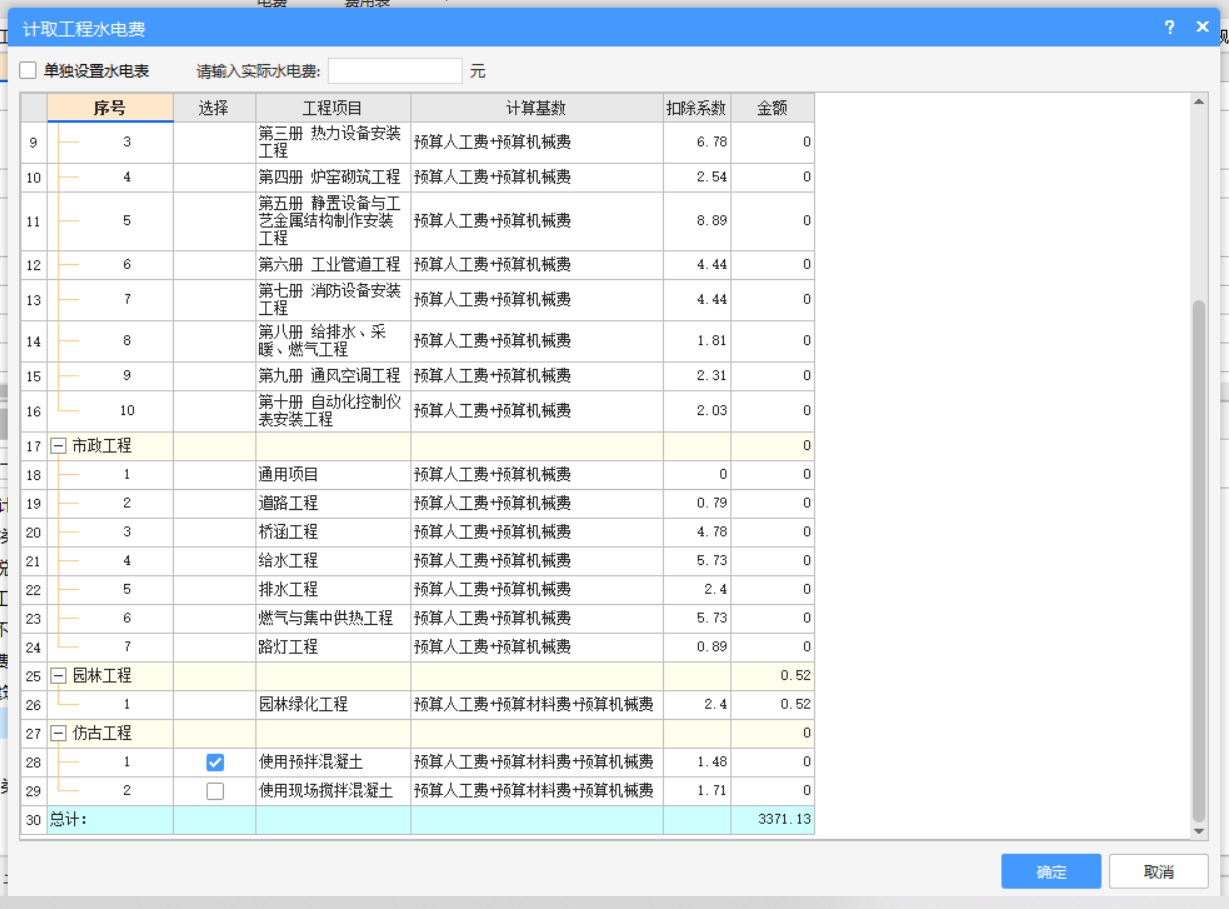Viewport: 1229px width, 909px height.
Task: Select 通用项目 cell
Action: (333, 475)
